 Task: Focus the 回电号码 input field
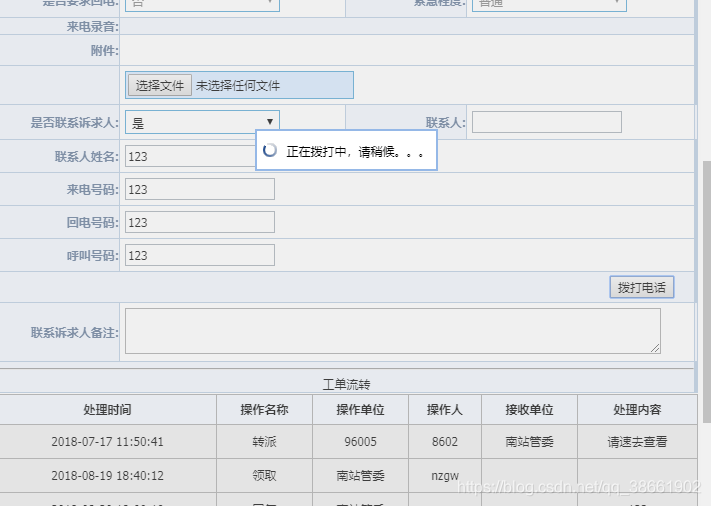coord(200,222)
